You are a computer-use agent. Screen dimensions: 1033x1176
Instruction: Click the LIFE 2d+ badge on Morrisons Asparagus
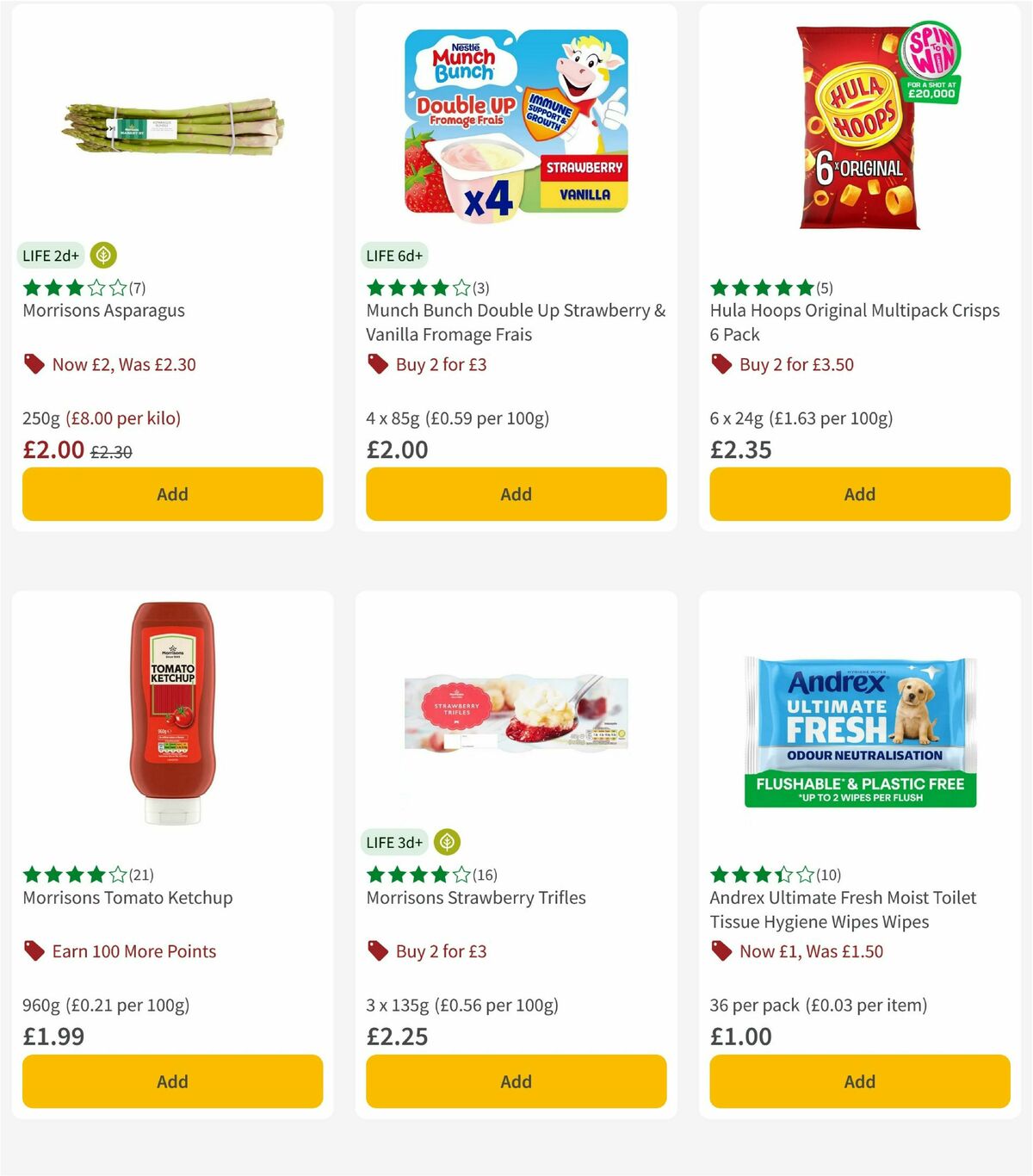coord(49,255)
